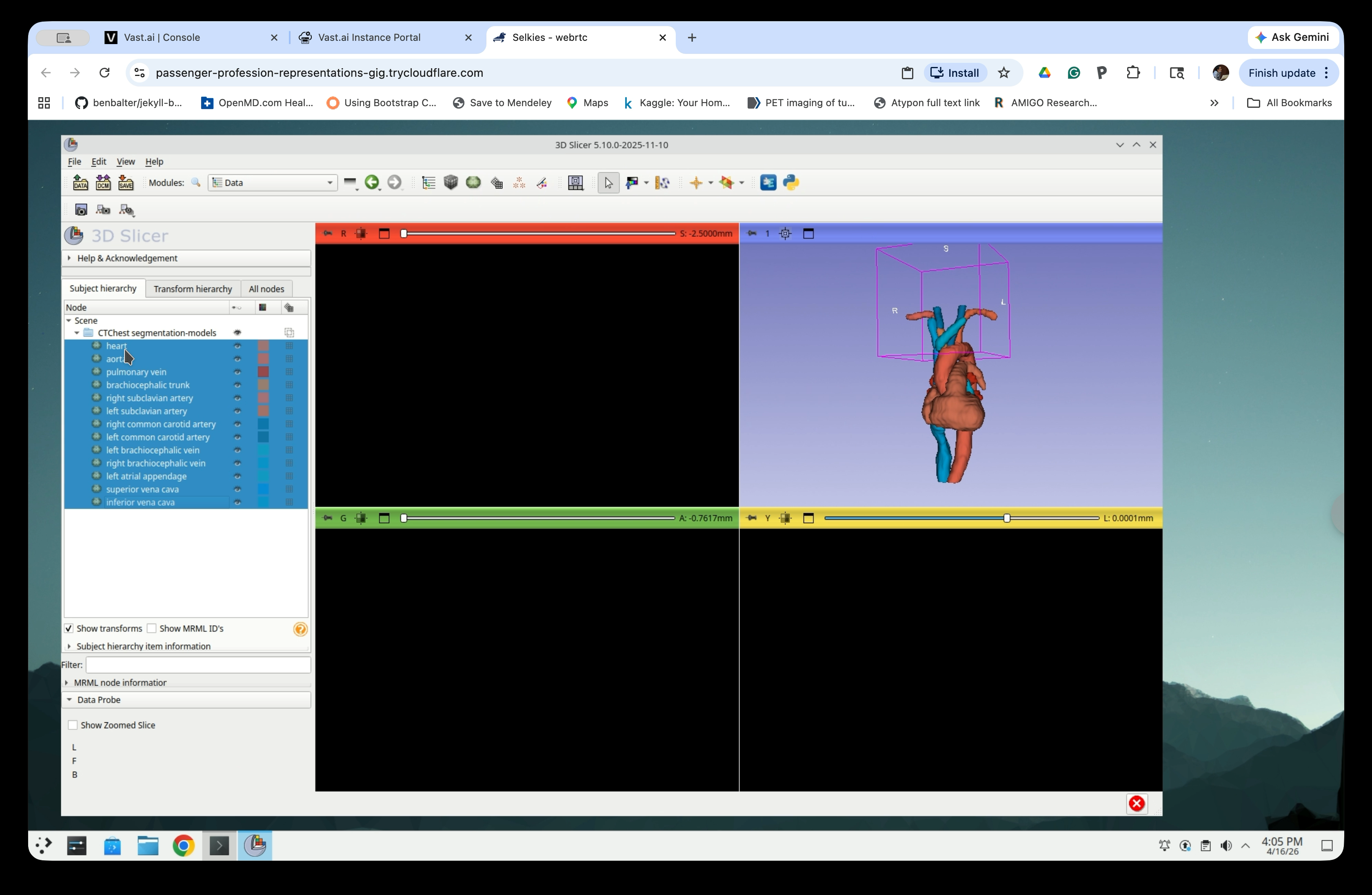Screen dimensions: 1372x895
Task: Open the Markups module star icon
Action: [x=728, y=182]
